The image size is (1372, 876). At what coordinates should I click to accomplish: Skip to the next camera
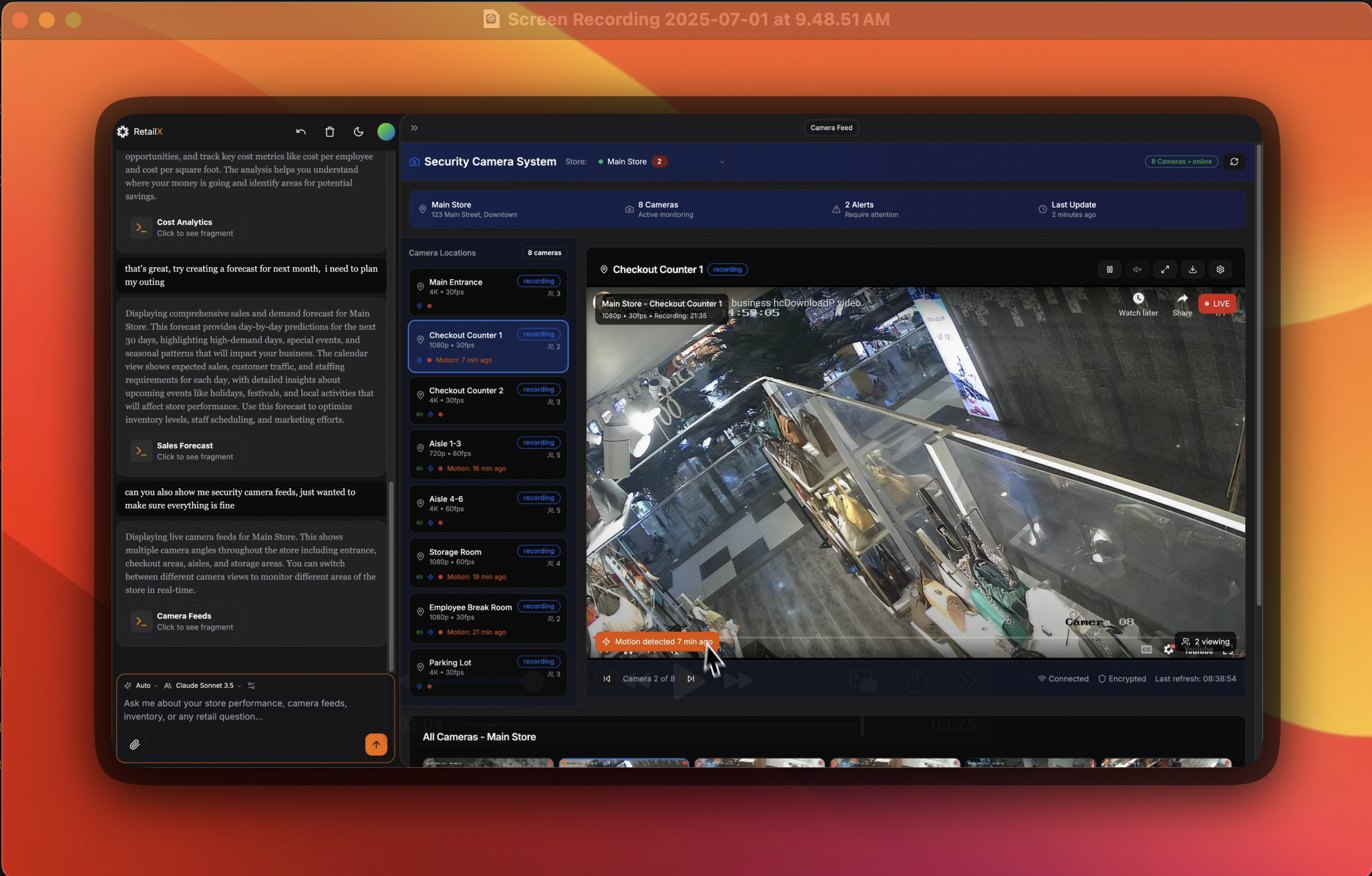691,679
